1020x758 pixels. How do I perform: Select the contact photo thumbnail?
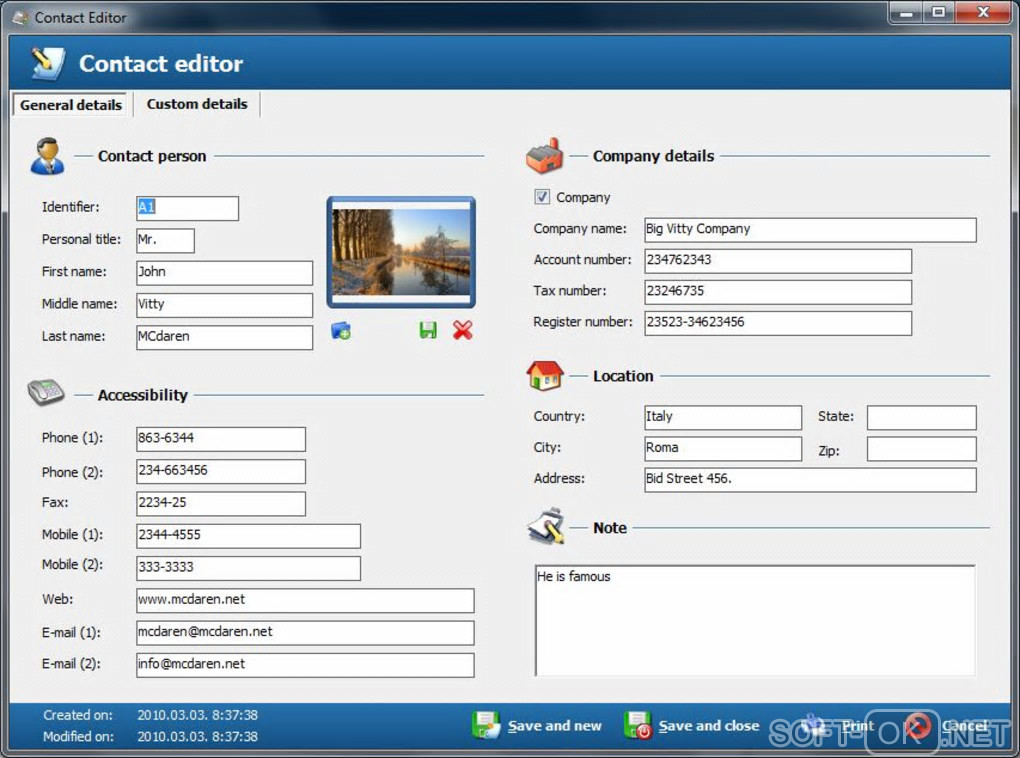pos(401,252)
